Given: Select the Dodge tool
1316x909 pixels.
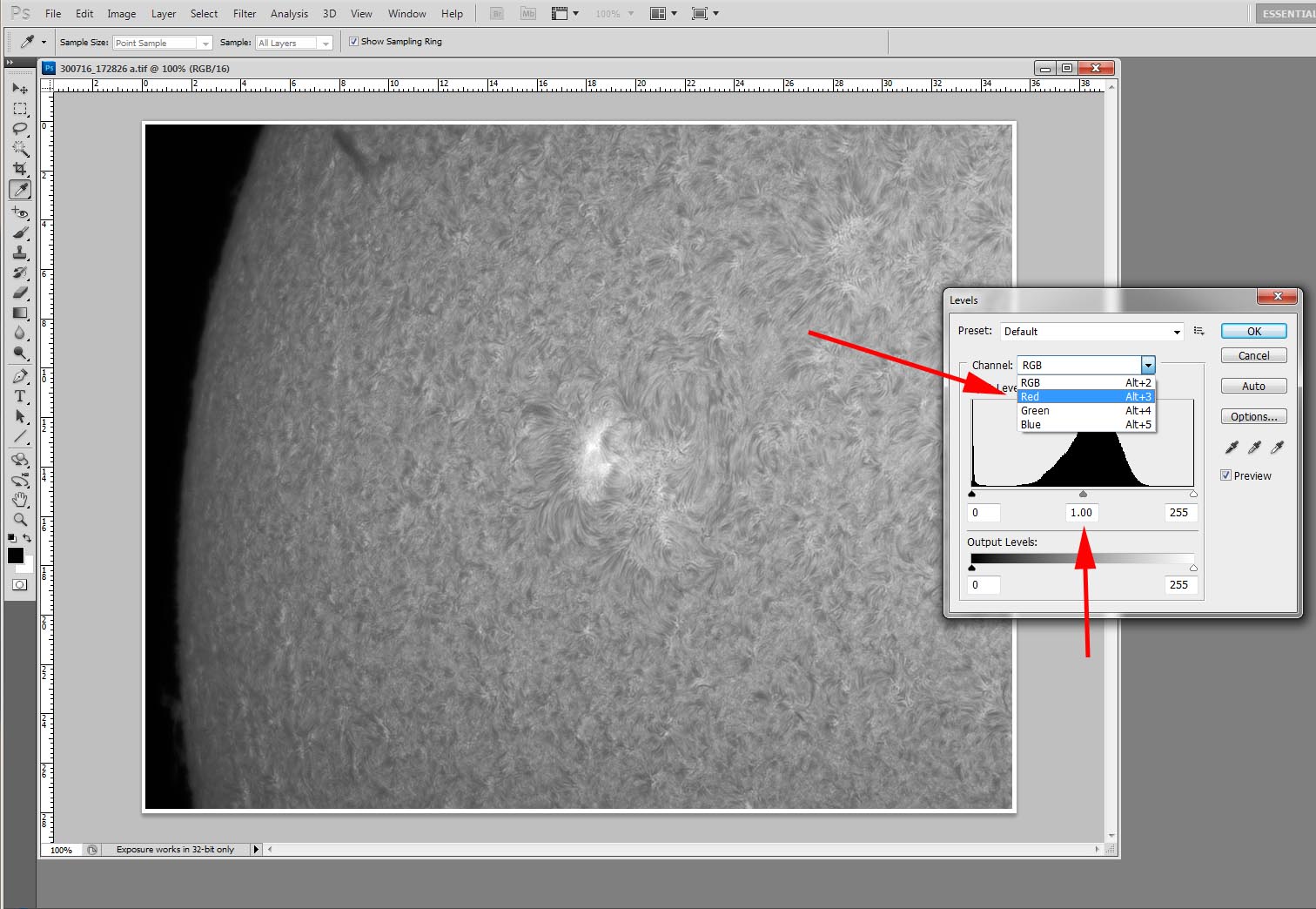Looking at the screenshot, I should (x=20, y=353).
